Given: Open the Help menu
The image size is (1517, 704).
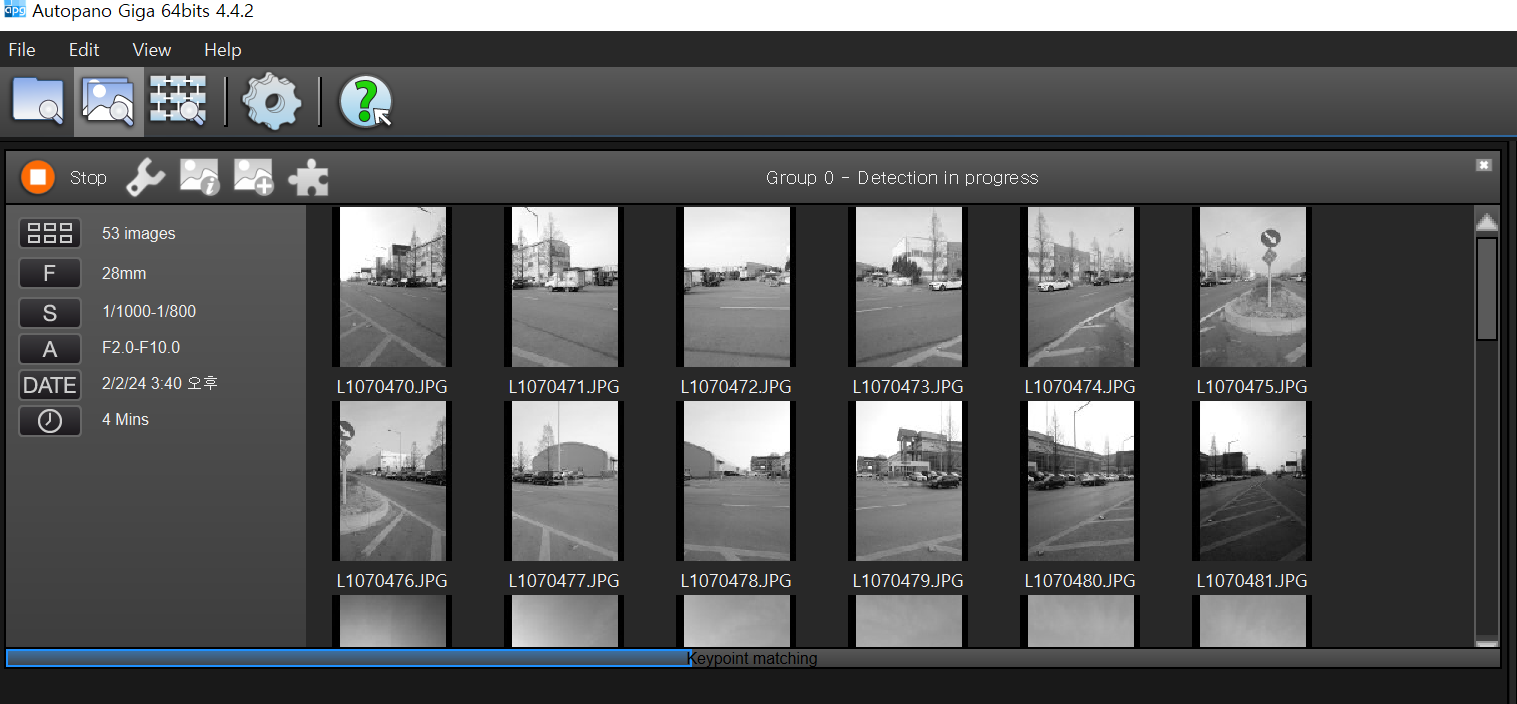Looking at the screenshot, I should (x=223, y=49).
